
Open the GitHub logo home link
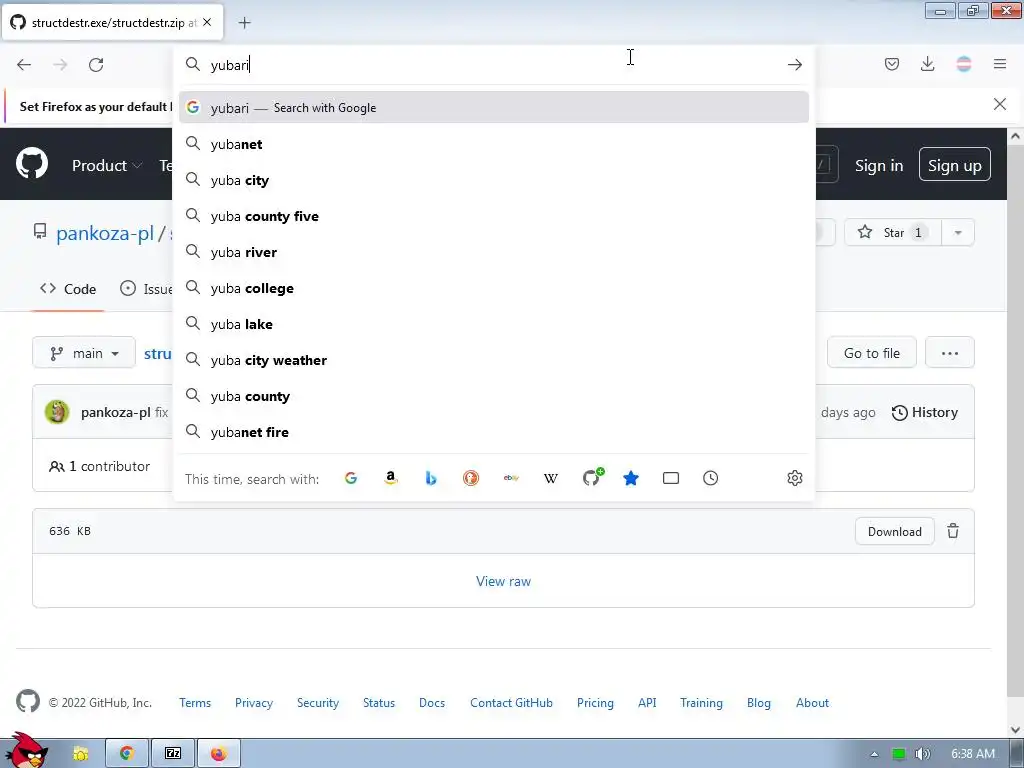tap(32, 163)
